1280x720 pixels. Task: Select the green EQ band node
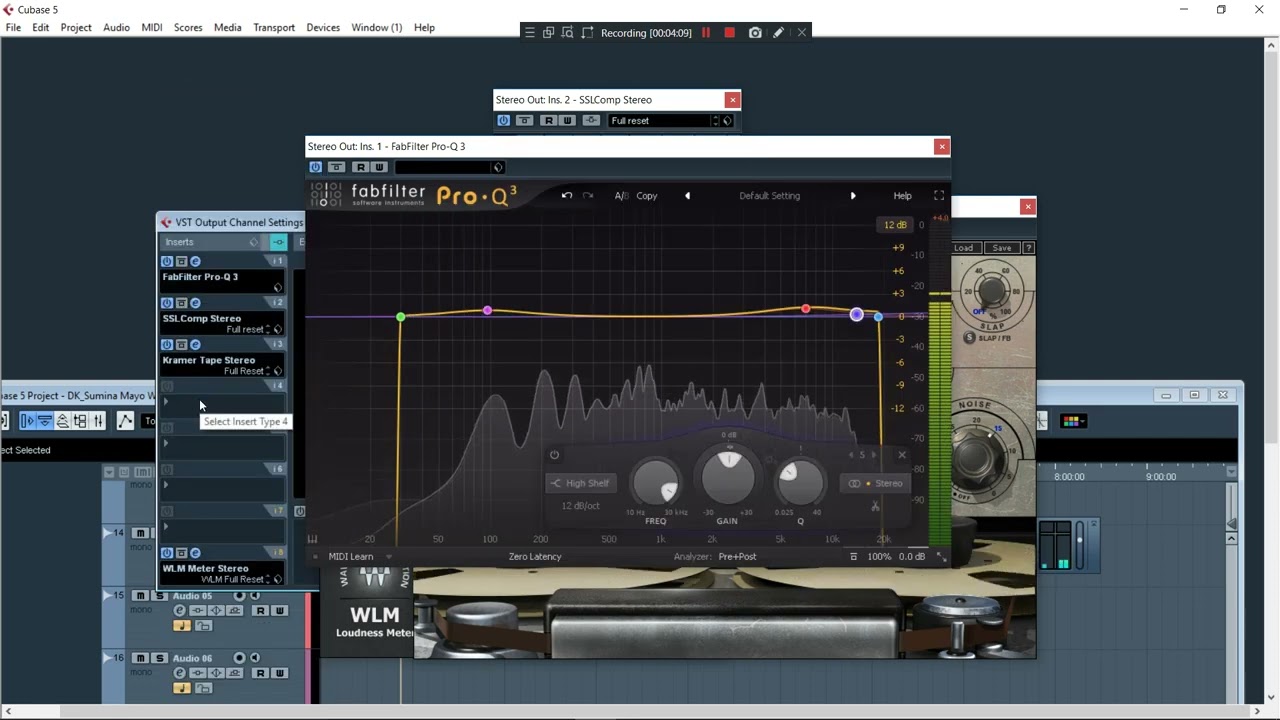coord(400,317)
